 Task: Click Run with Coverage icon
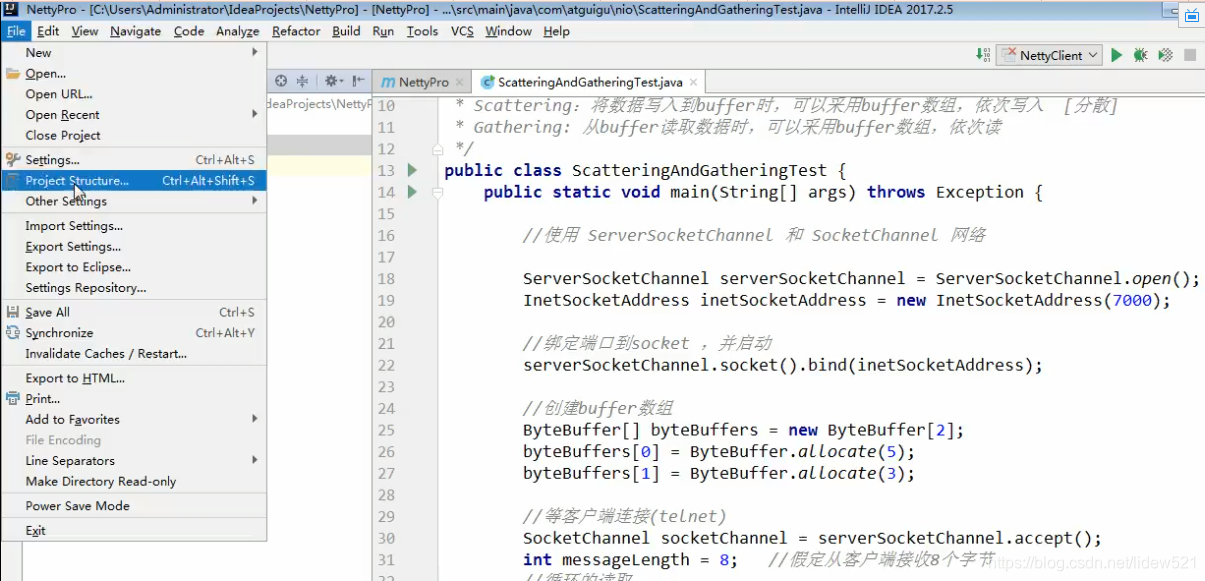(1165, 55)
